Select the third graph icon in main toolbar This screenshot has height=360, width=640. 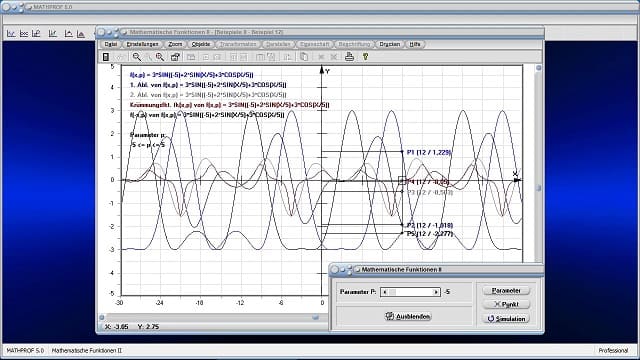36,34
